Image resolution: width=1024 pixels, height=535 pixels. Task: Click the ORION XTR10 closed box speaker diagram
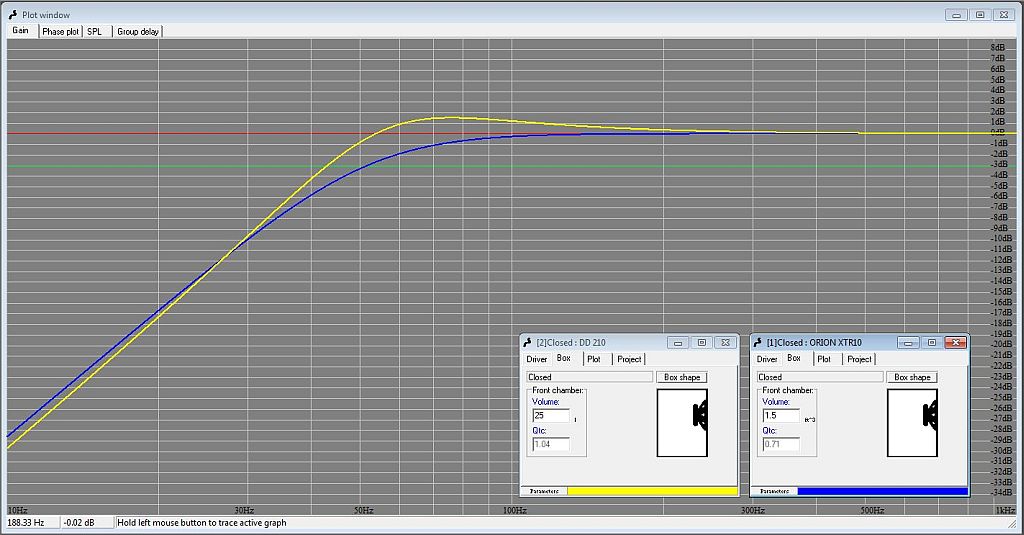click(911, 422)
